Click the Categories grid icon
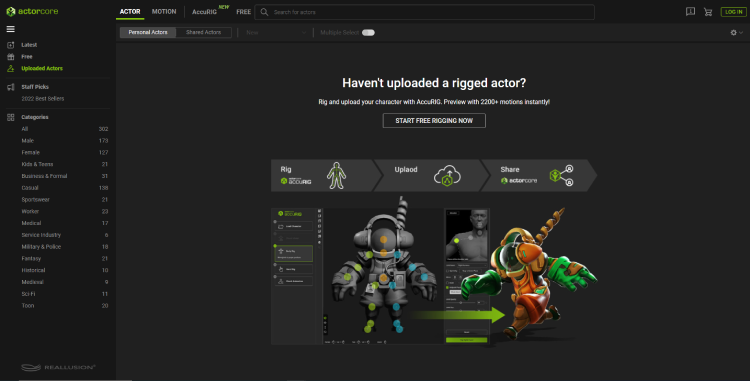The height and width of the screenshot is (381, 750). [x=11, y=117]
